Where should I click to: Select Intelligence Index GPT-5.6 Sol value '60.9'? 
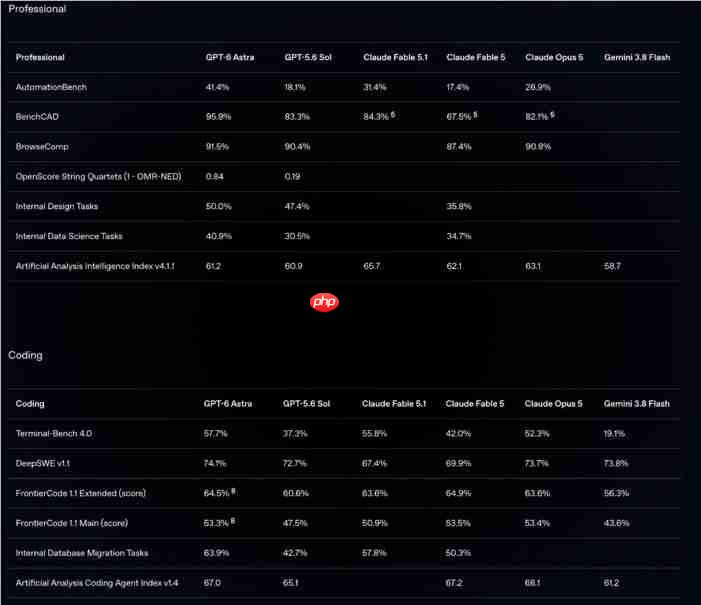293,266
